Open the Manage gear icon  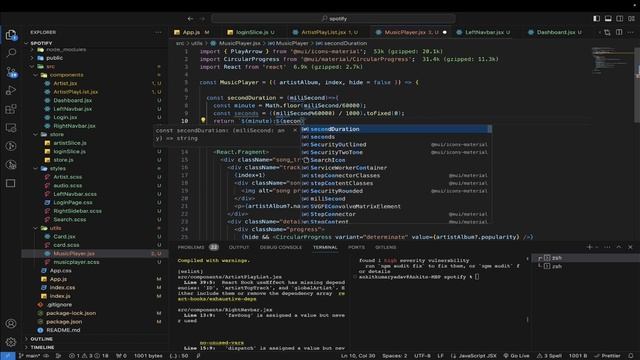pyautogui.click(x=11, y=342)
